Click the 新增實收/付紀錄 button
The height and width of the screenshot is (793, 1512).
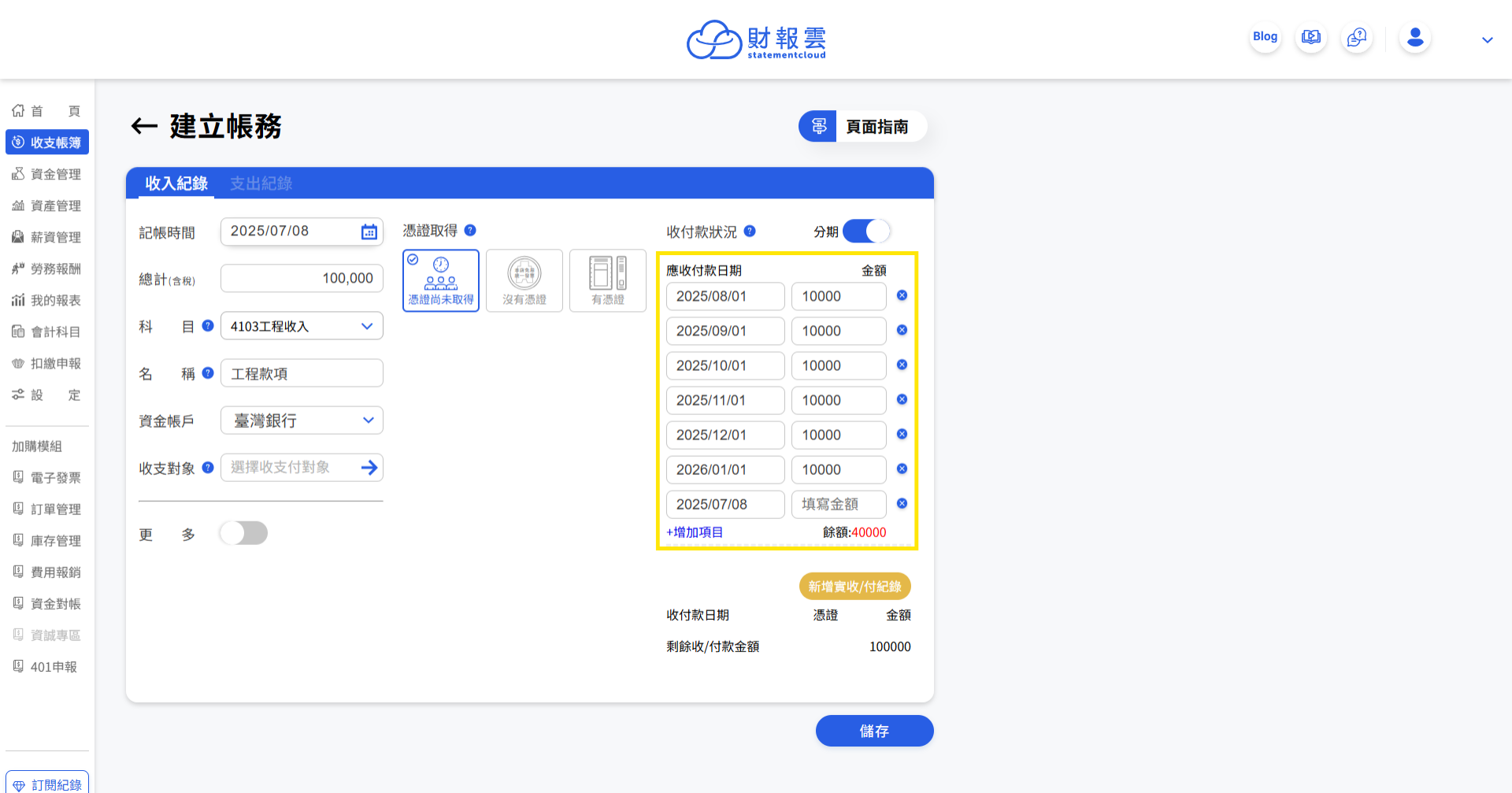854,587
